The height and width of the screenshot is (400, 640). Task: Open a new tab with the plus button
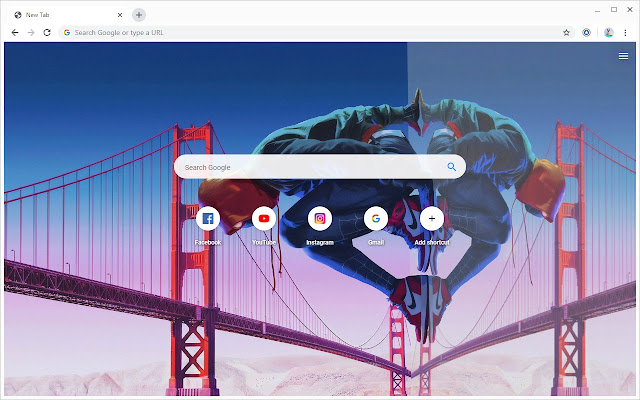pyautogui.click(x=139, y=15)
